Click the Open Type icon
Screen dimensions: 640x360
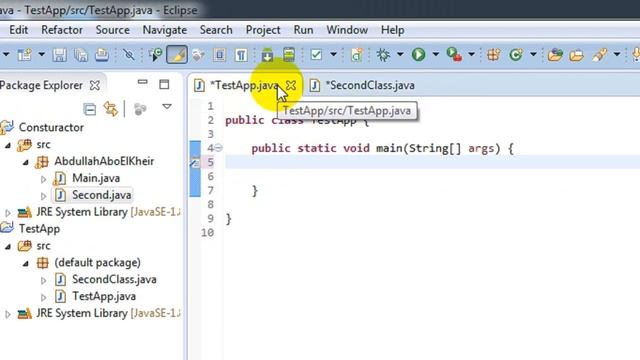tap(555, 55)
